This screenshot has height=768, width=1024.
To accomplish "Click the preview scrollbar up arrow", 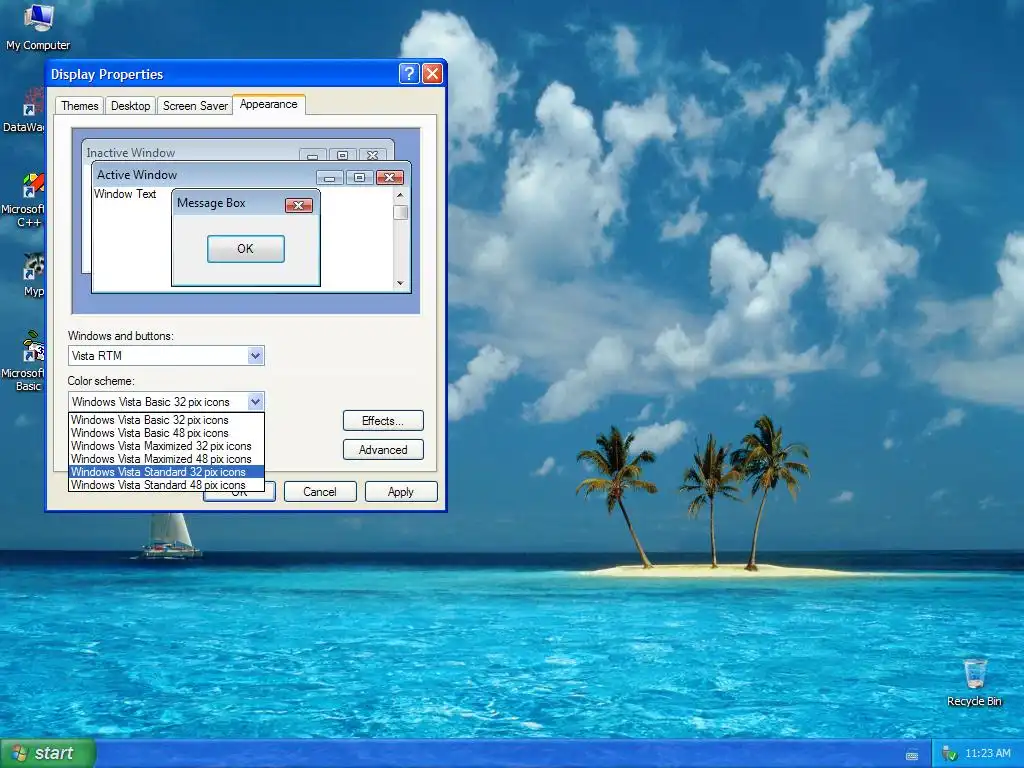I will [400, 195].
